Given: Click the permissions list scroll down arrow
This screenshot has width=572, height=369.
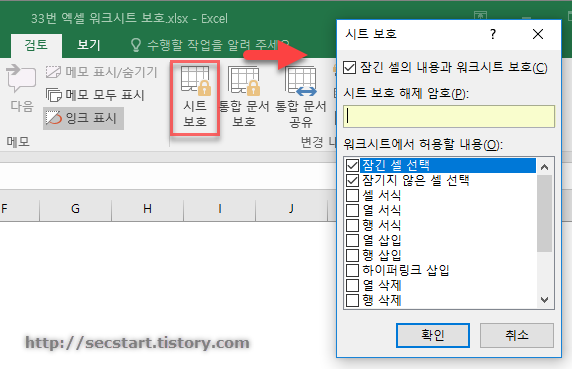Looking at the screenshot, I should point(545,300).
